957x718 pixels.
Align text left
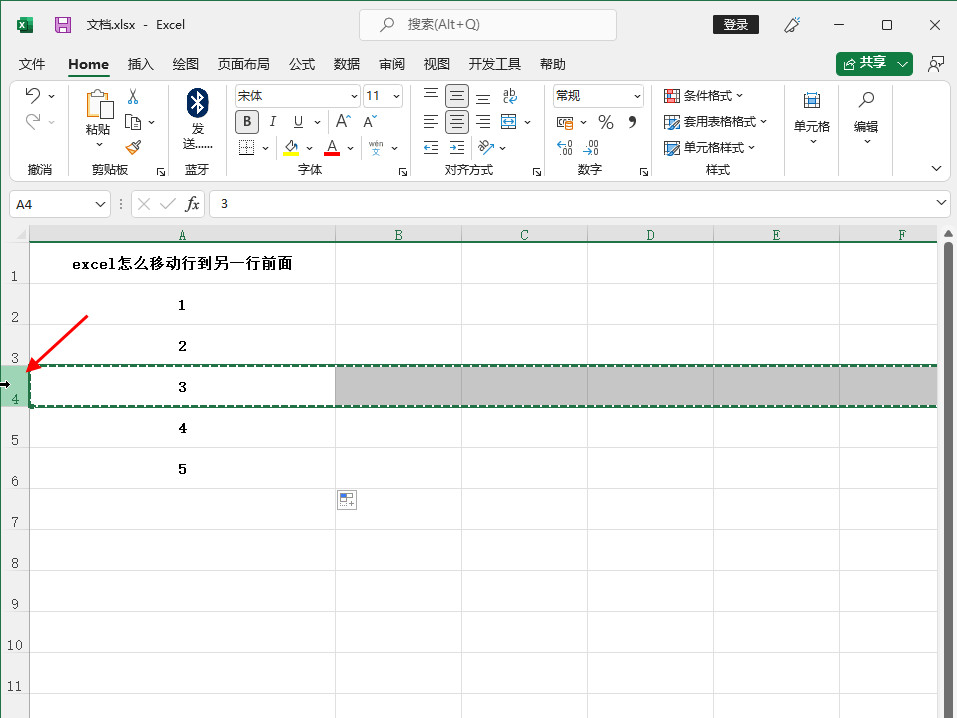pos(431,122)
